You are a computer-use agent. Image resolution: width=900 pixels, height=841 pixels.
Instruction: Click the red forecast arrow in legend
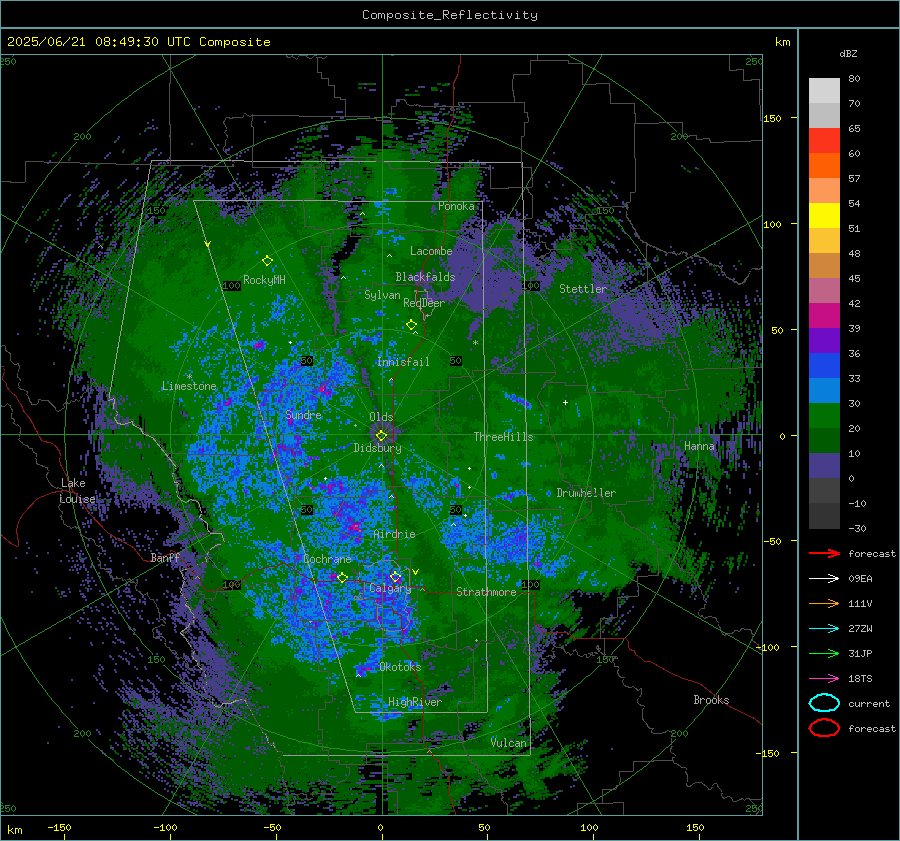[x=824, y=553]
